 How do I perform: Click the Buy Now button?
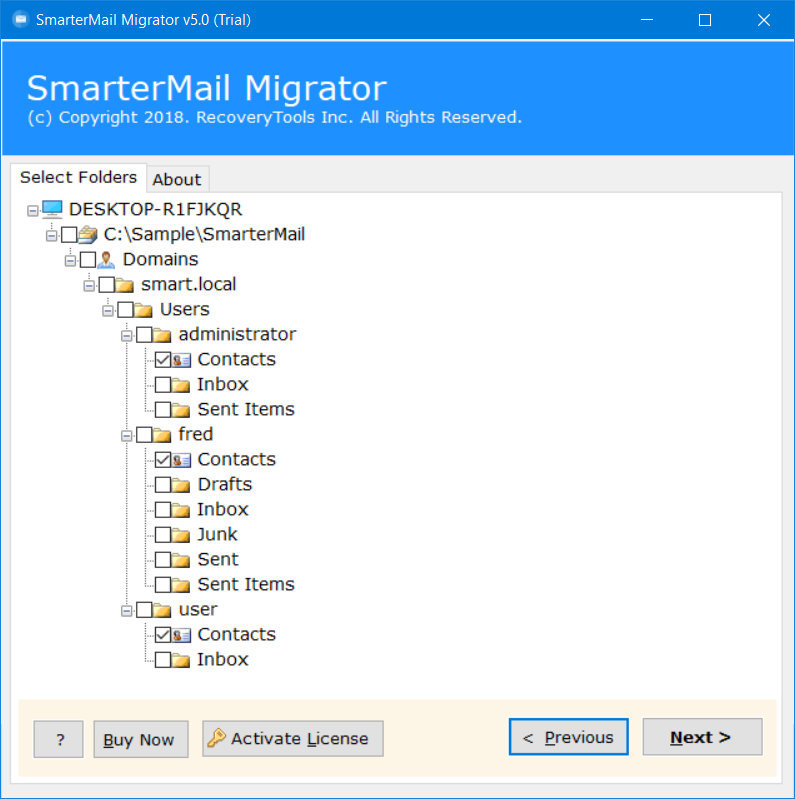(x=139, y=740)
